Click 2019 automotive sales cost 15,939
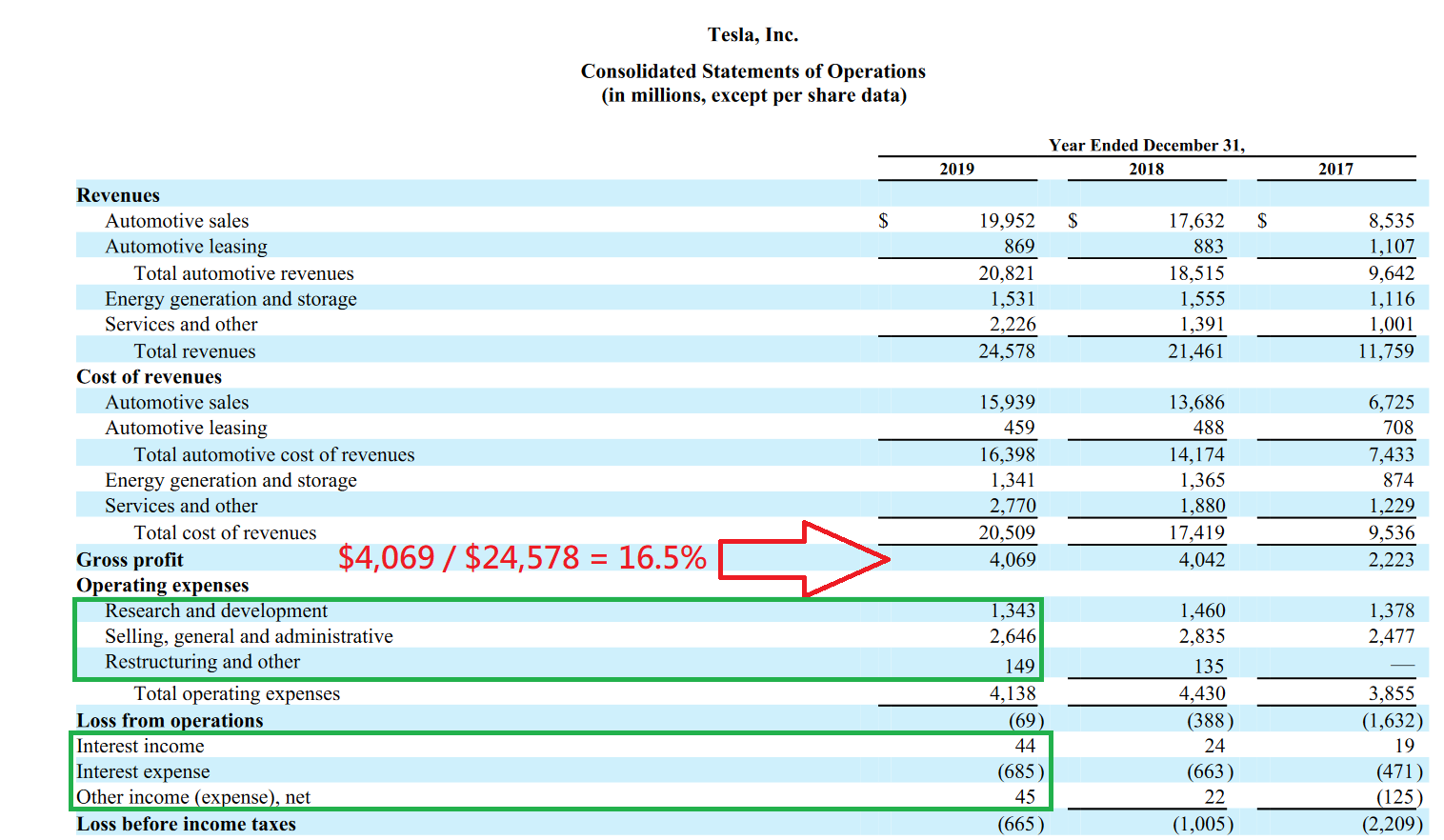The width and height of the screenshot is (1444, 840). (1007, 403)
